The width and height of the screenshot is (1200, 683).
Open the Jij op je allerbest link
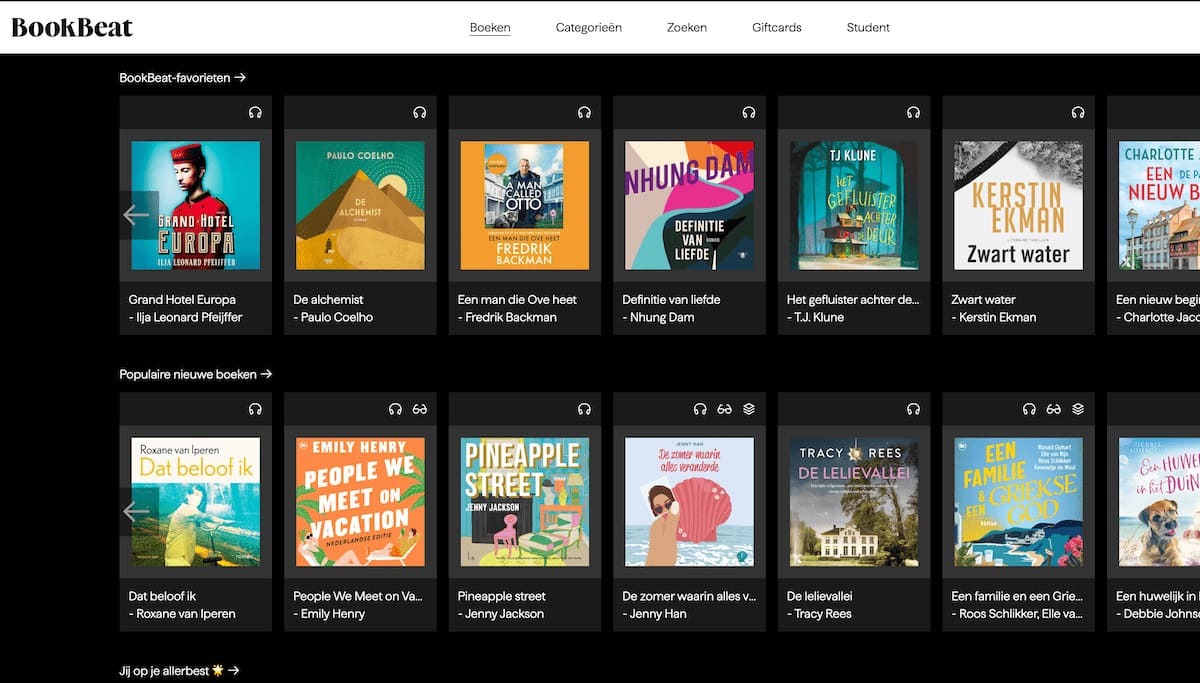pyautogui.click(x=180, y=671)
